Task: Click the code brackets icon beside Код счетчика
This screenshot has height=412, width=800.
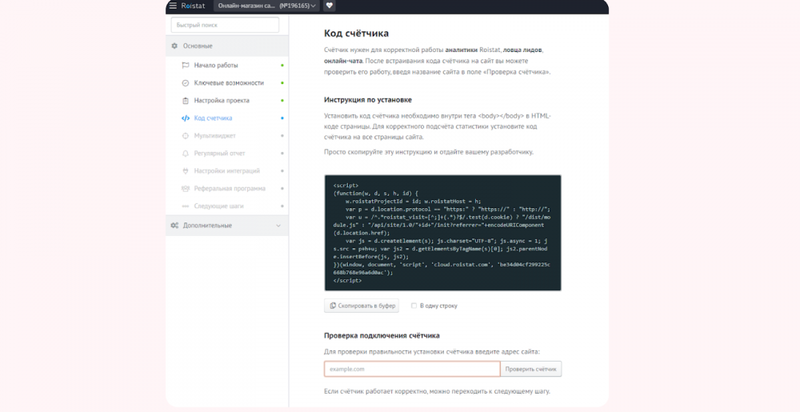Action: [185, 118]
